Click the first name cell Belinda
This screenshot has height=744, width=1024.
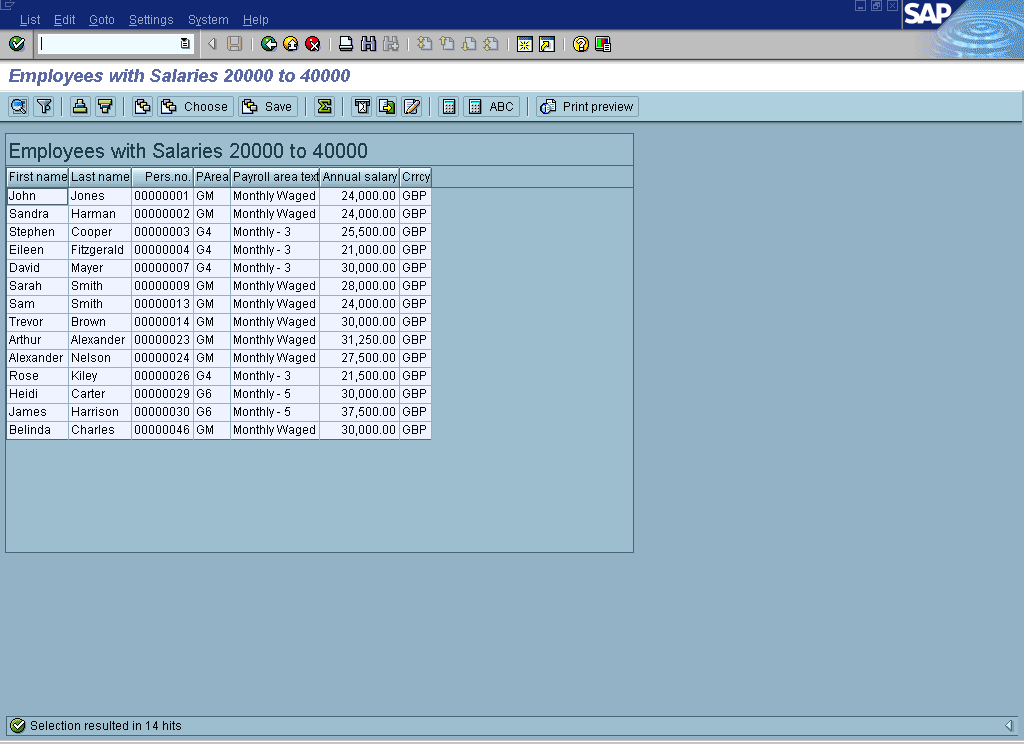click(37, 430)
